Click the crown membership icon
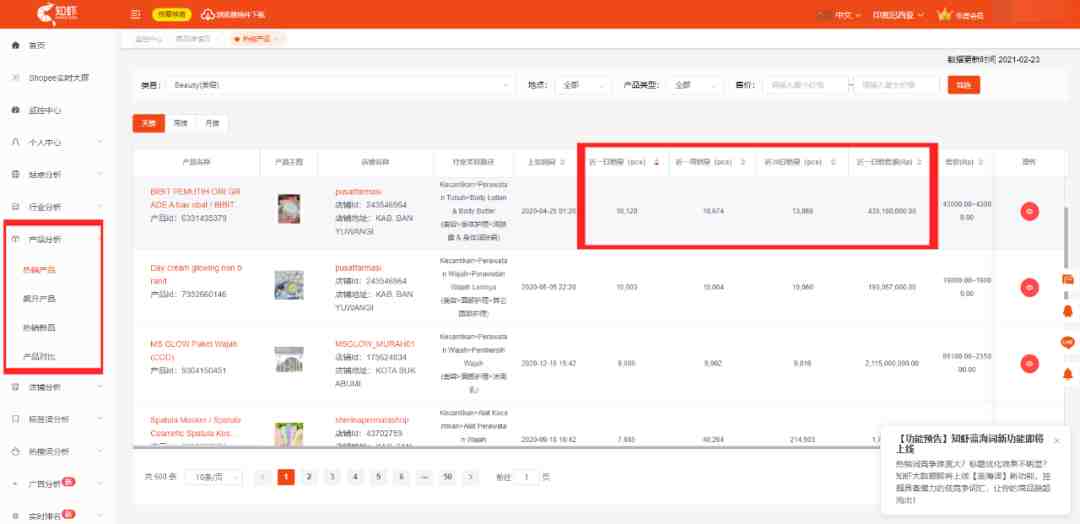The image size is (1080, 524). pyautogui.click(x=943, y=14)
